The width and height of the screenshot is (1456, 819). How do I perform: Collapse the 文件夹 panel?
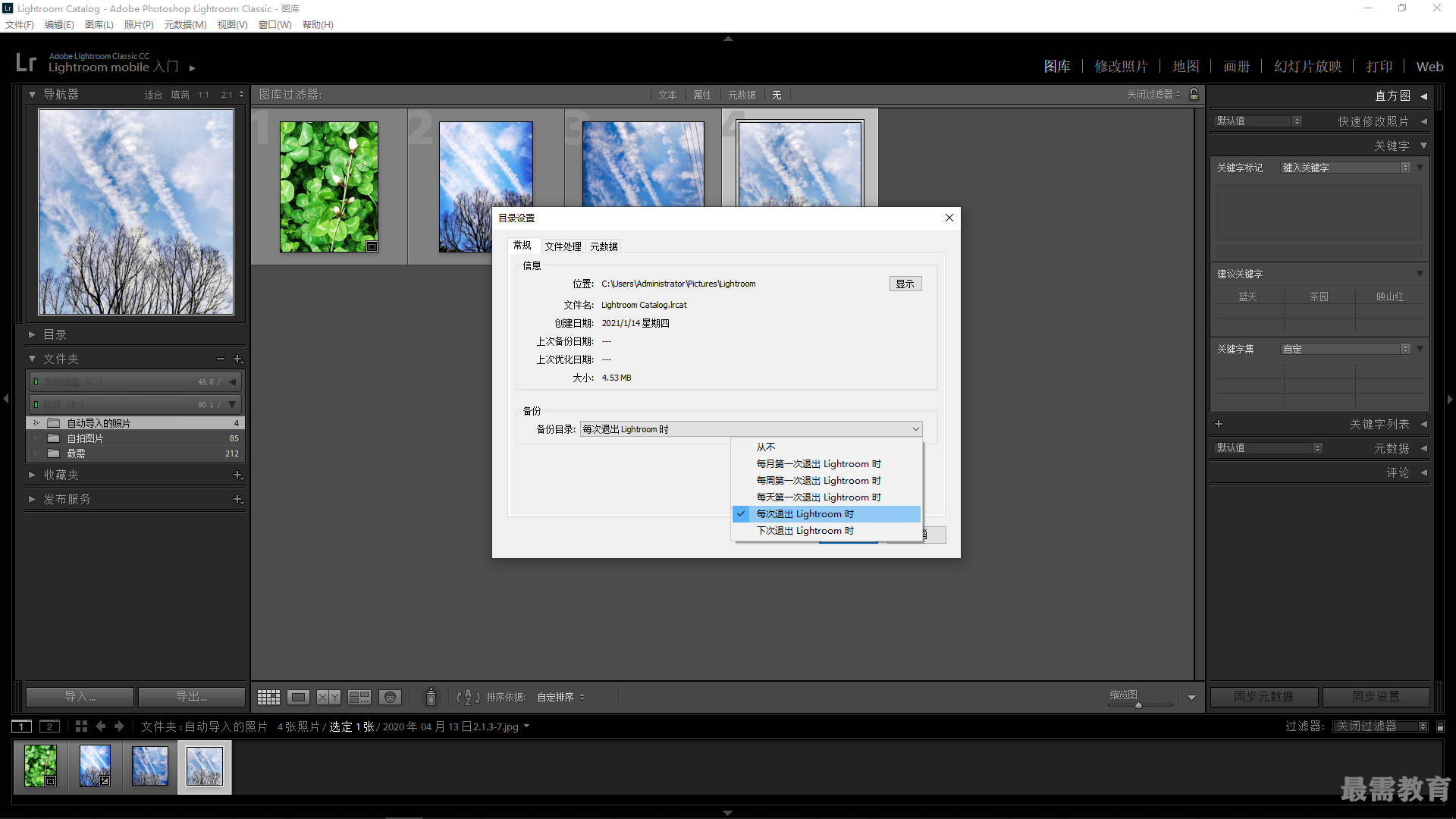32,359
